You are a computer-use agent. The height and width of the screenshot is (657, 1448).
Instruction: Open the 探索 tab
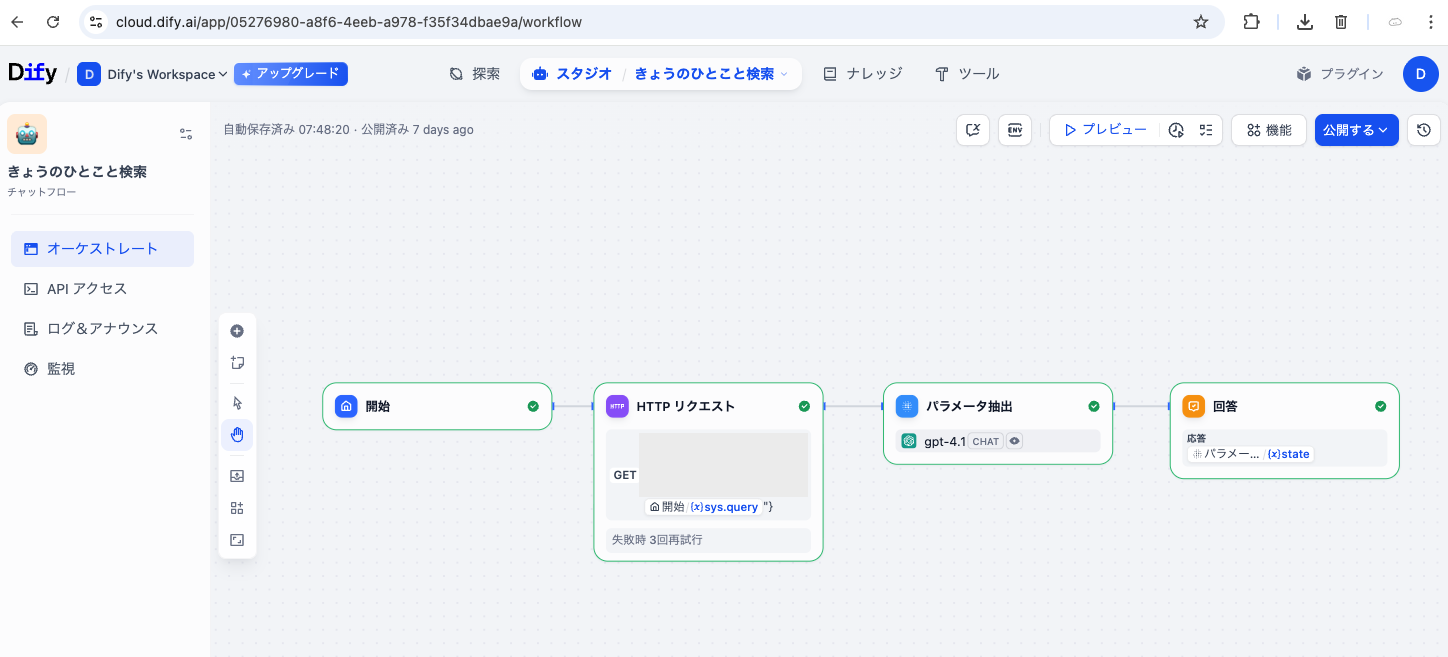tap(475, 74)
